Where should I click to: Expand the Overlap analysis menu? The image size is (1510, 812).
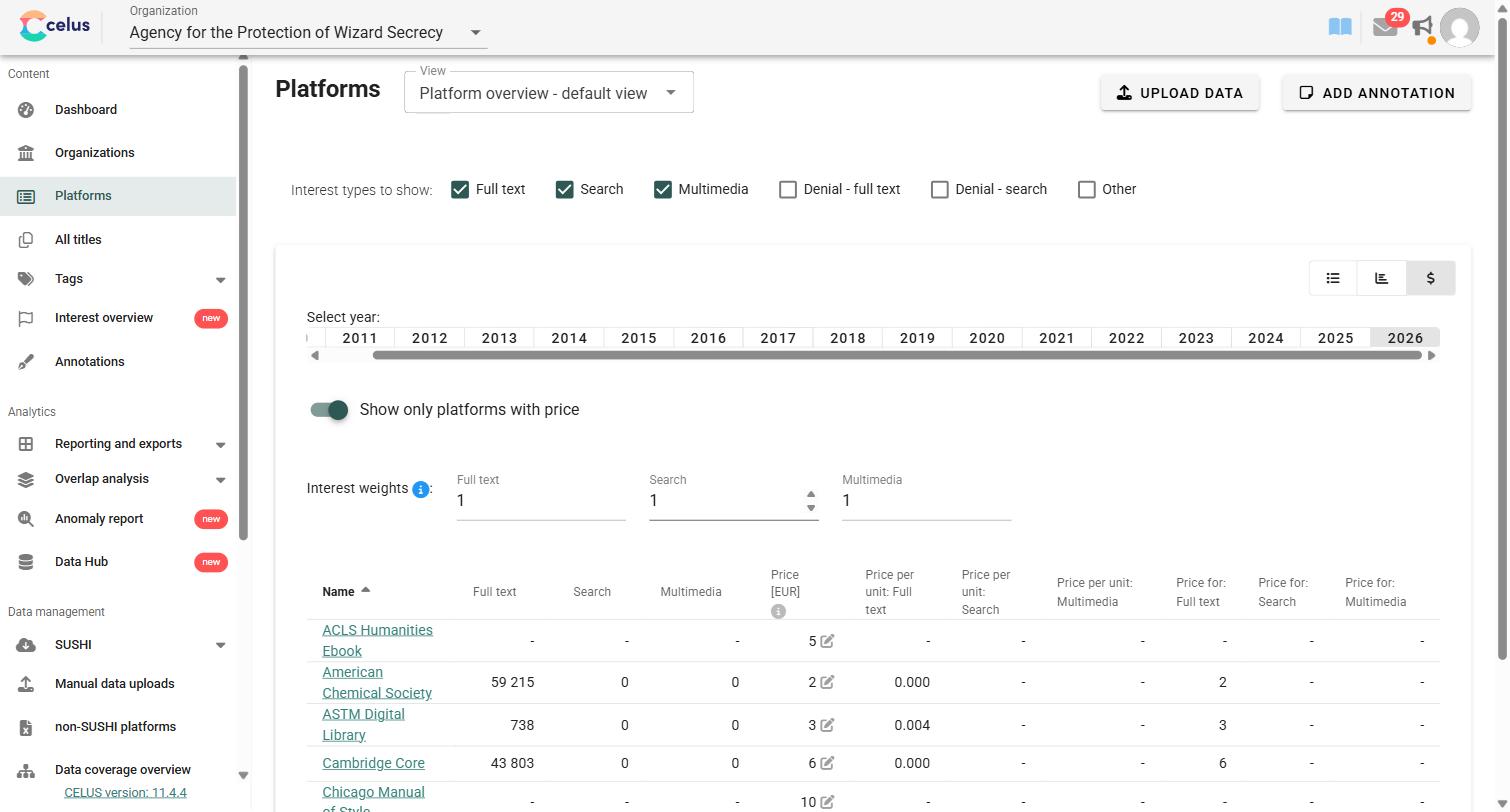tap(221, 480)
